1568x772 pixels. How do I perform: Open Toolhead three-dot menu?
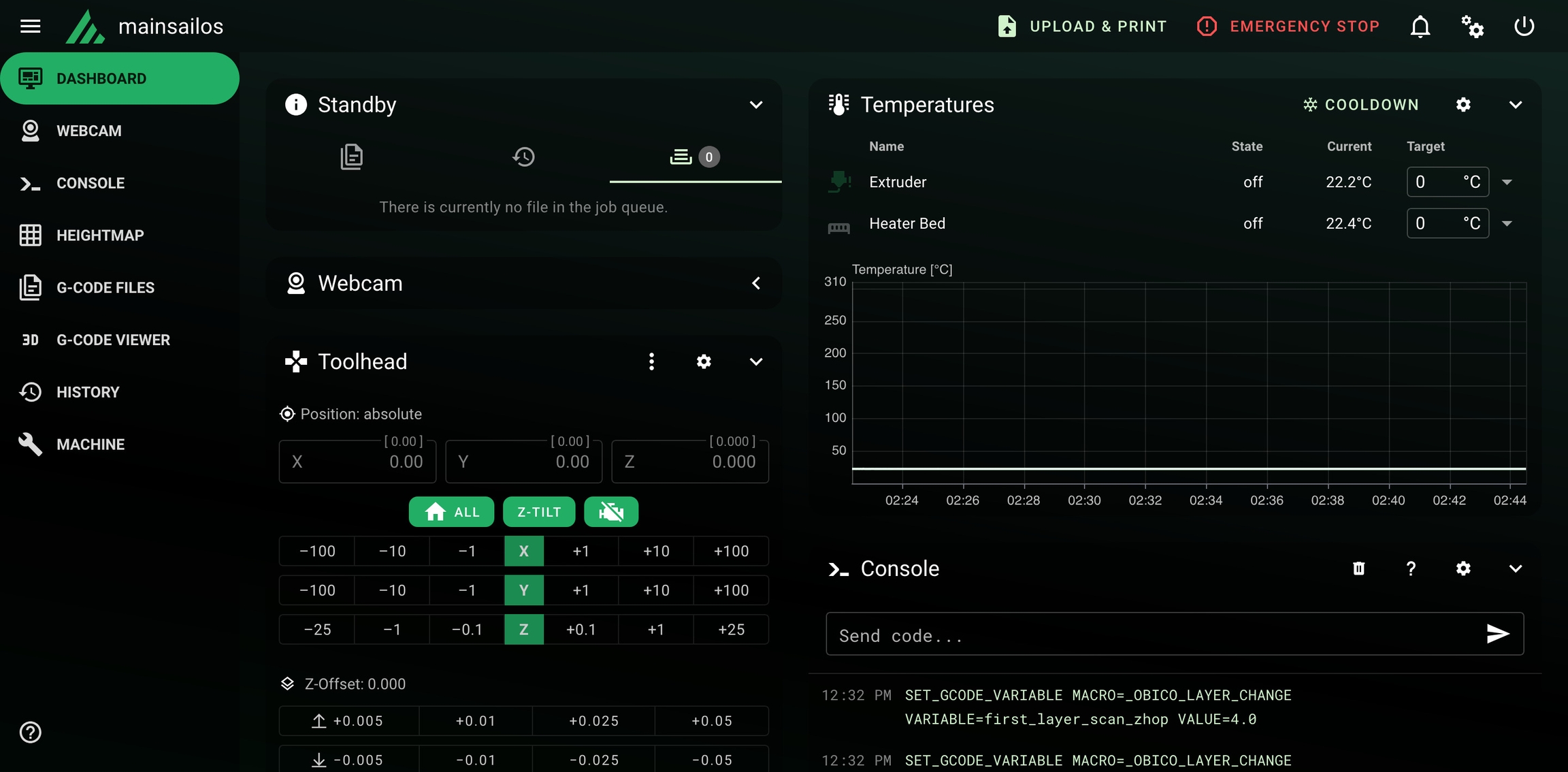pos(651,361)
